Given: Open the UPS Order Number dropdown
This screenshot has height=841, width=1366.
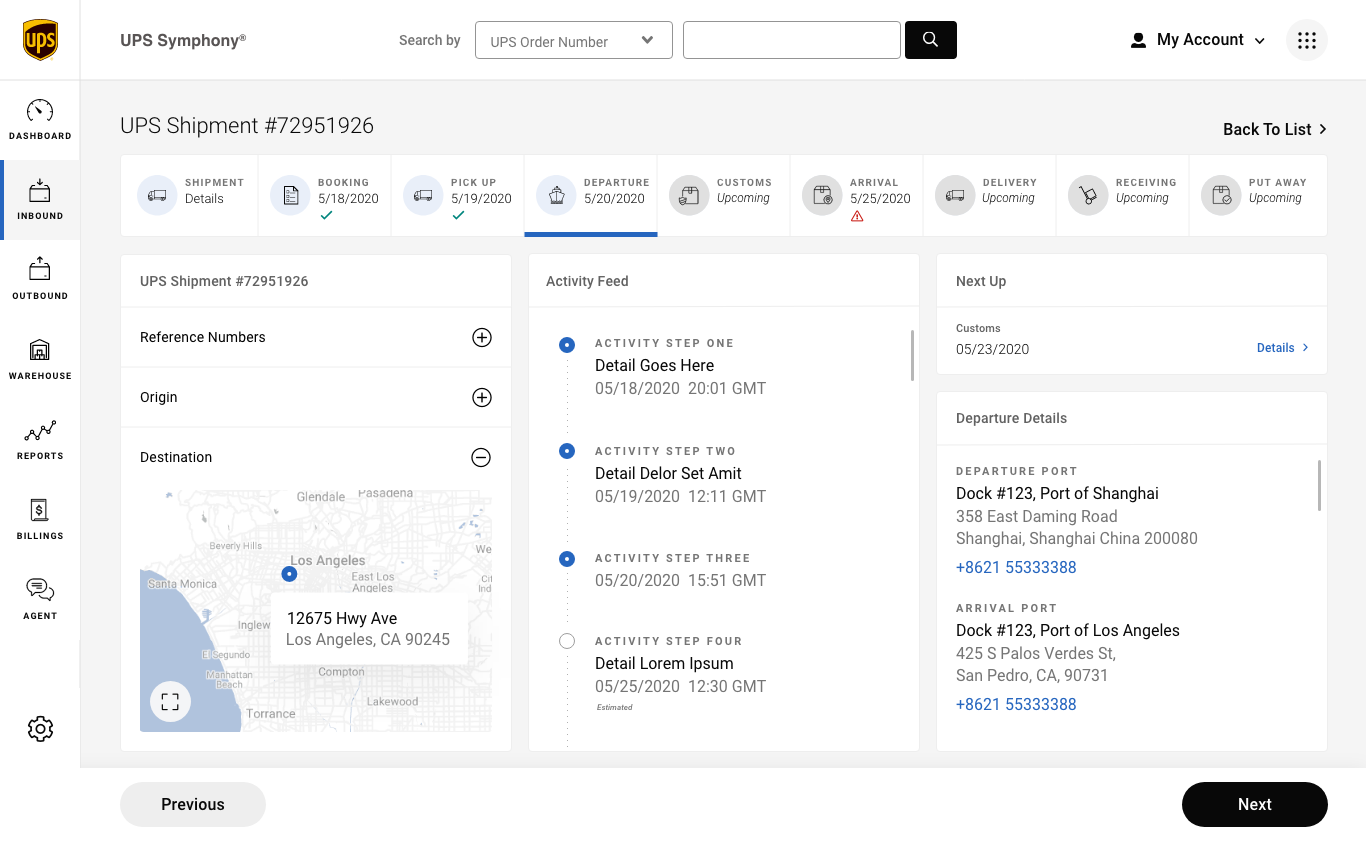Looking at the screenshot, I should [x=573, y=41].
